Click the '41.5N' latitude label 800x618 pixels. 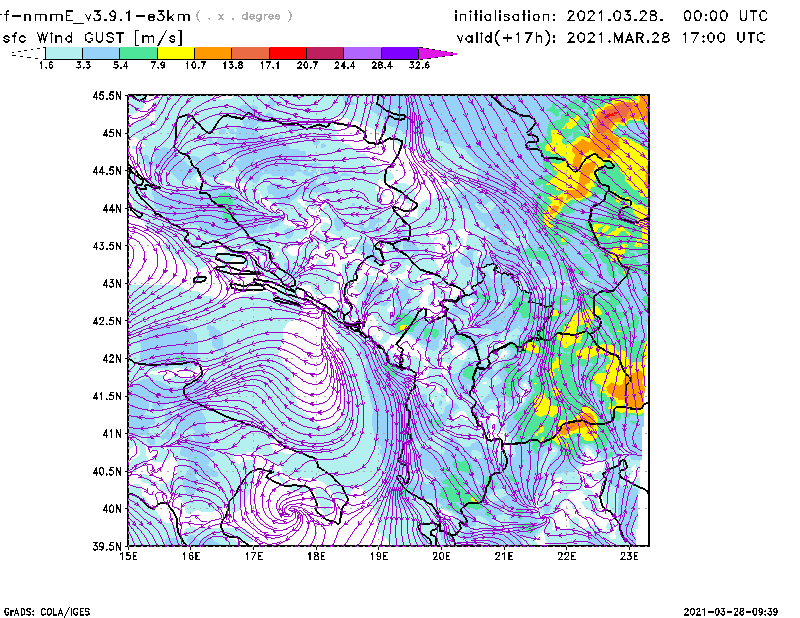pos(107,396)
